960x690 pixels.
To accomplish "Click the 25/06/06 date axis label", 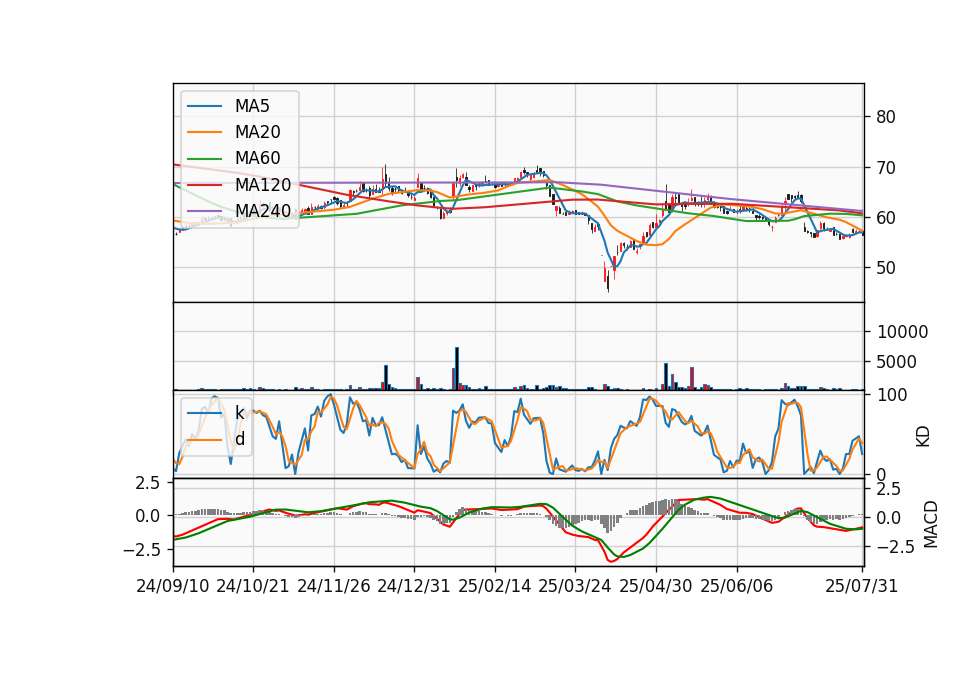I will [737, 586].
